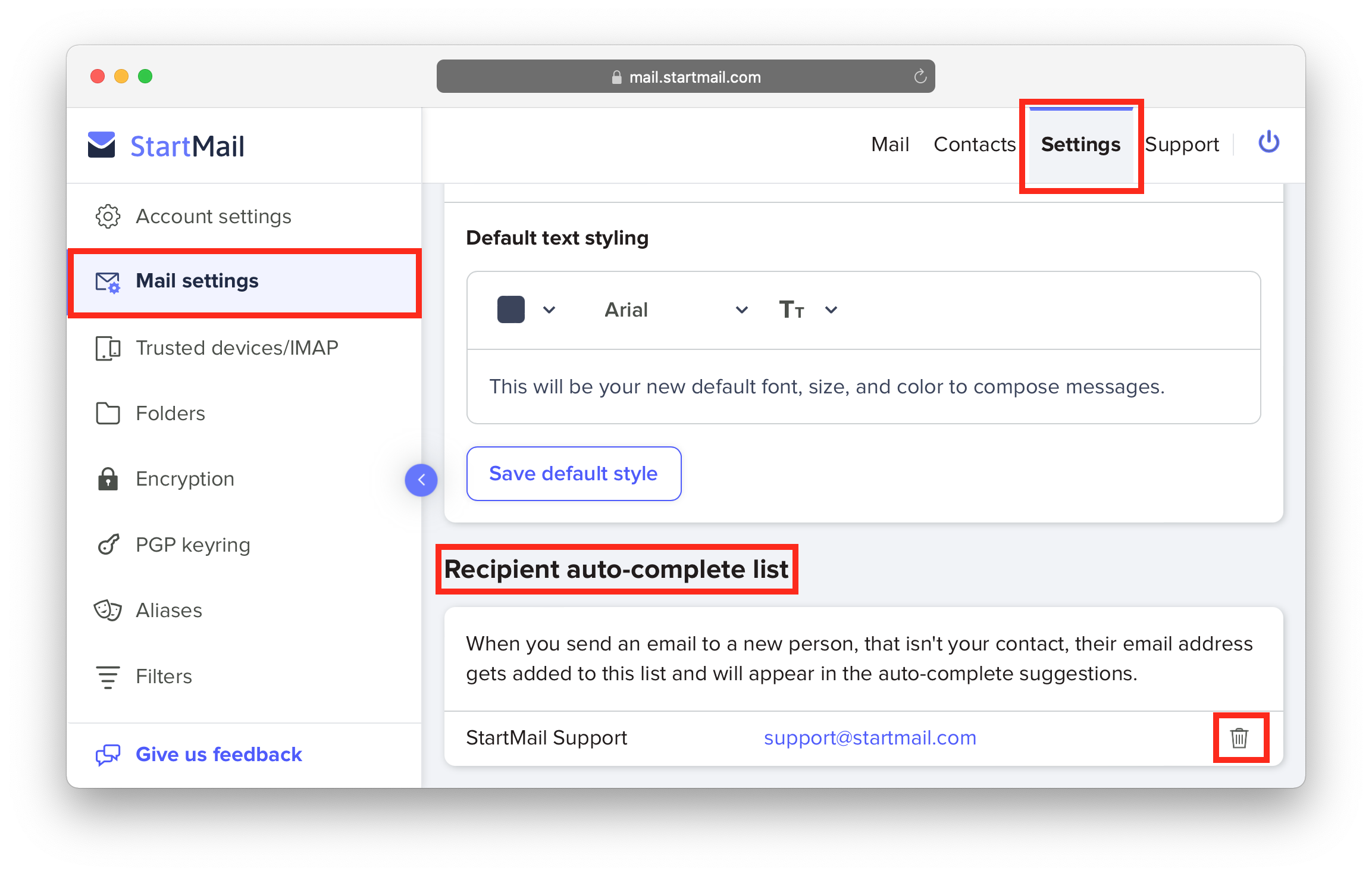This screenshot has height=876, width=1372.
Task: Click the Mail settings envelope icon
Action: point(108,281)
